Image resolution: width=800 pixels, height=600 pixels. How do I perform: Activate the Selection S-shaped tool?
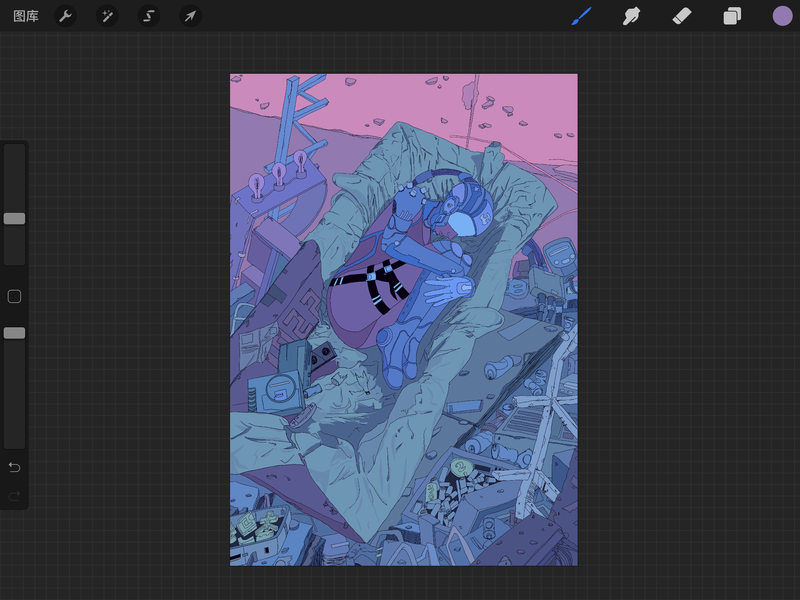click(x=148, y=16)
